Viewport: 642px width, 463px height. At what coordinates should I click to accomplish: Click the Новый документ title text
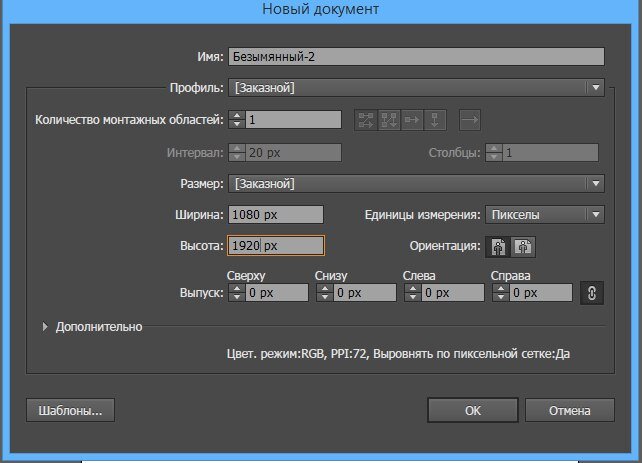(321, 9)
